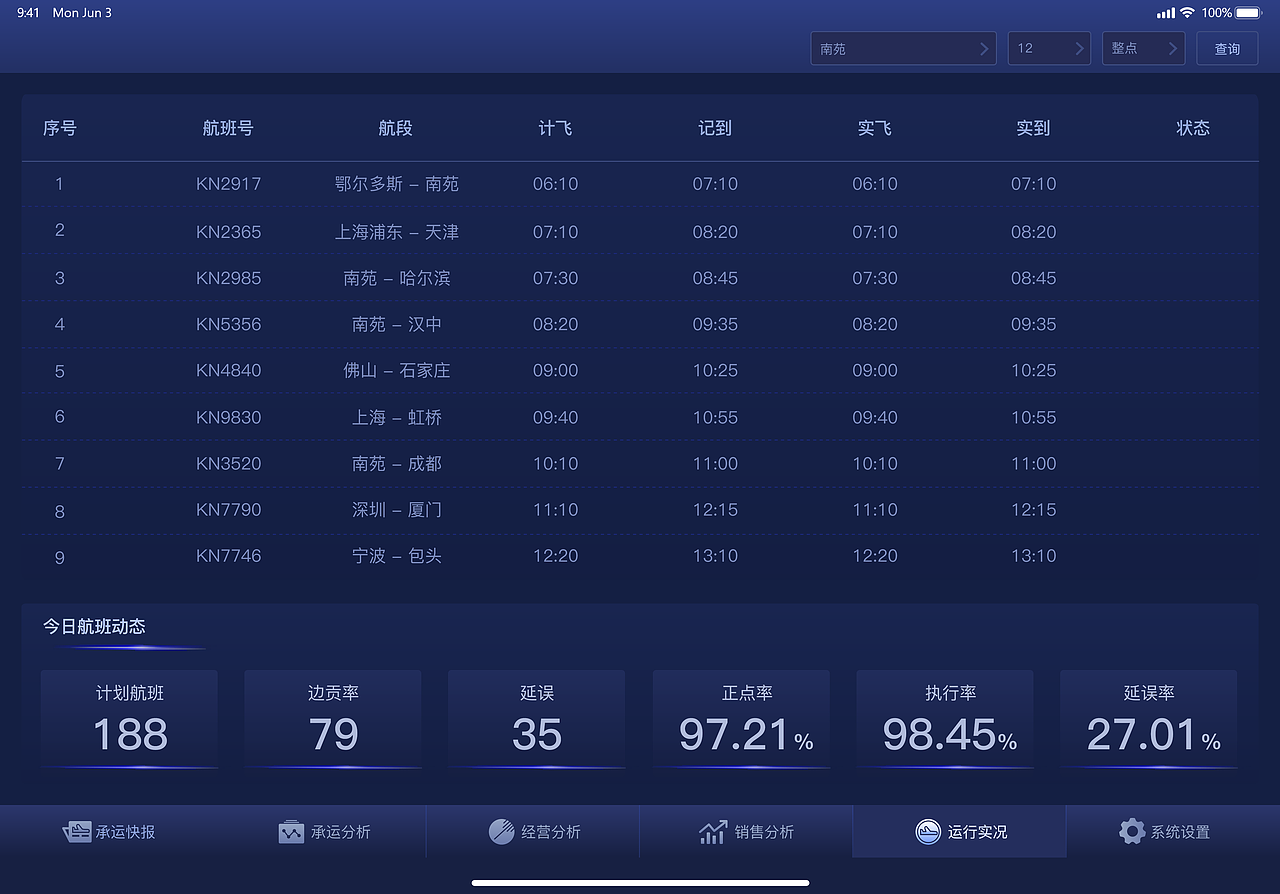
Task: Select flight KN7790
Action: pyautogui.click(x=228, y=509)
